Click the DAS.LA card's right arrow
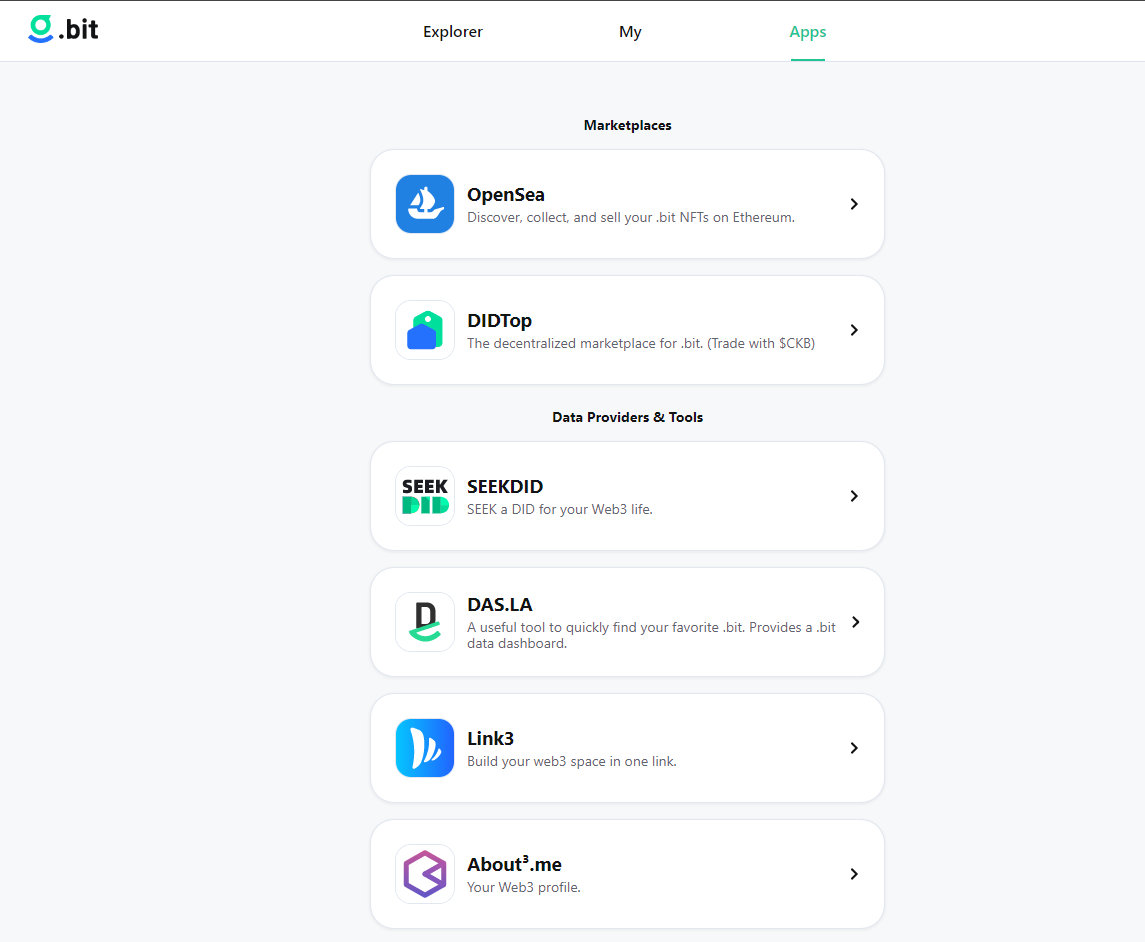The image size is (1145, 942). [854, 622]
